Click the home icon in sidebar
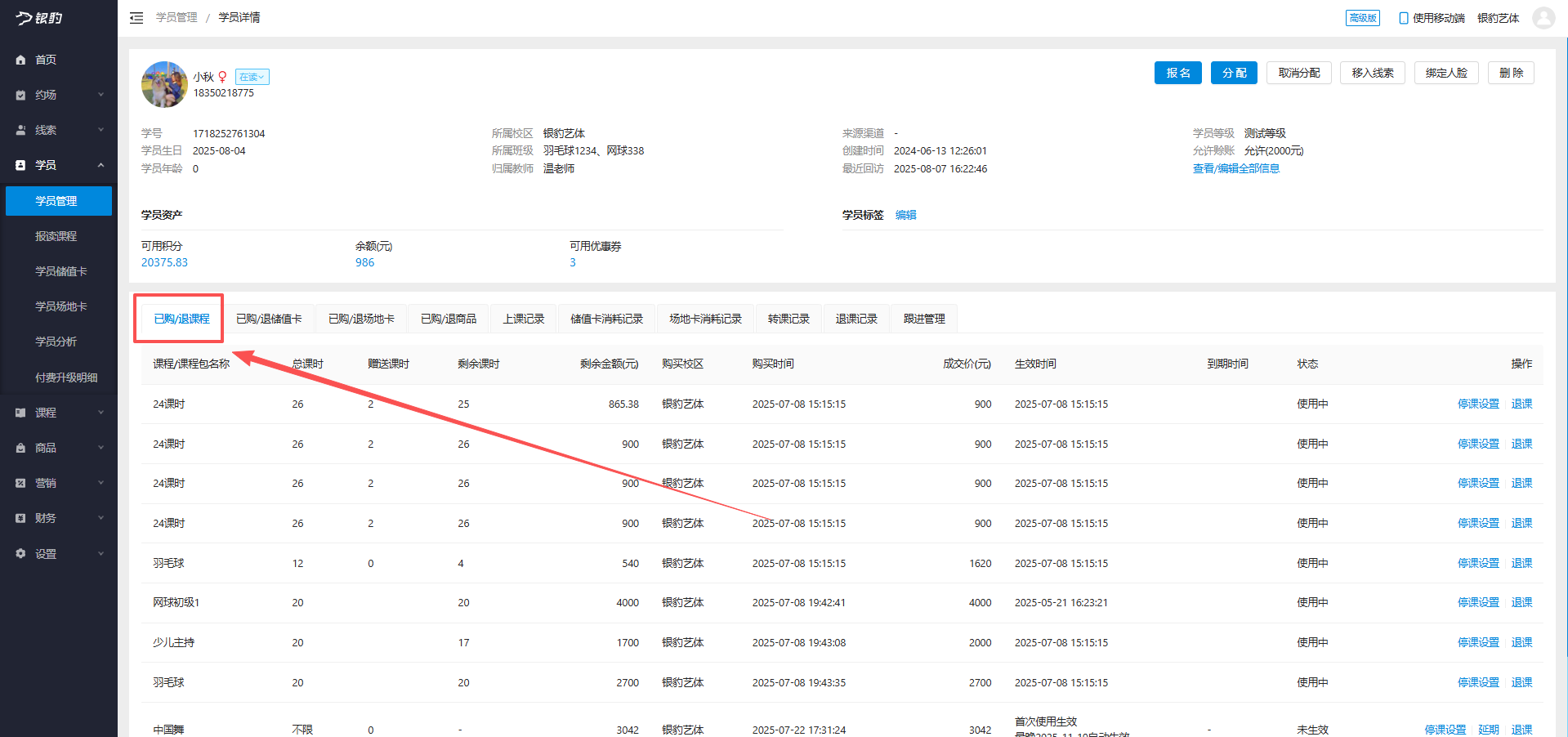The width and height of the screenshot is (1568, 737). click(x=20, y=60)
